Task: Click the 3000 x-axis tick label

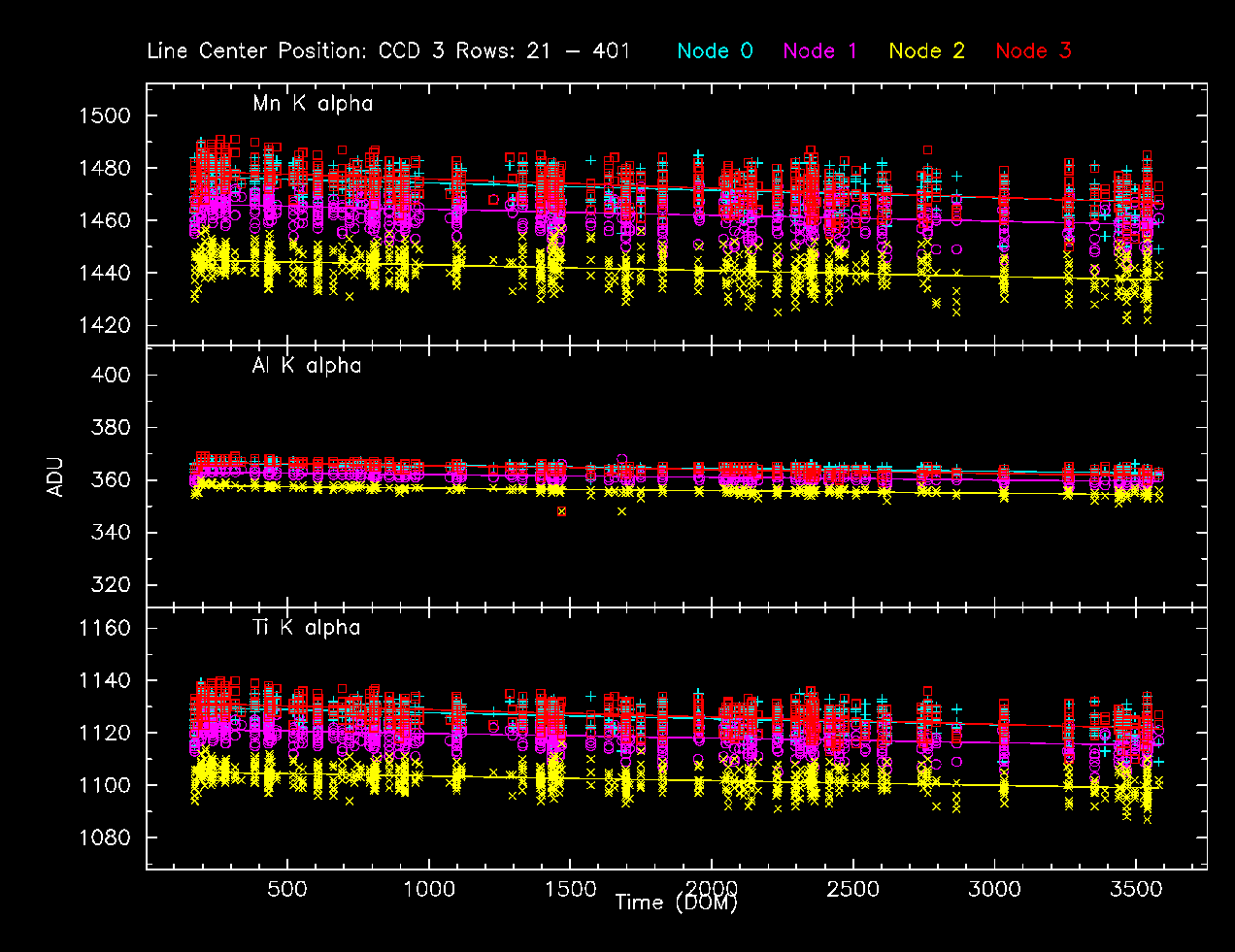Action: pyautogui.click(x=995, y=890)
